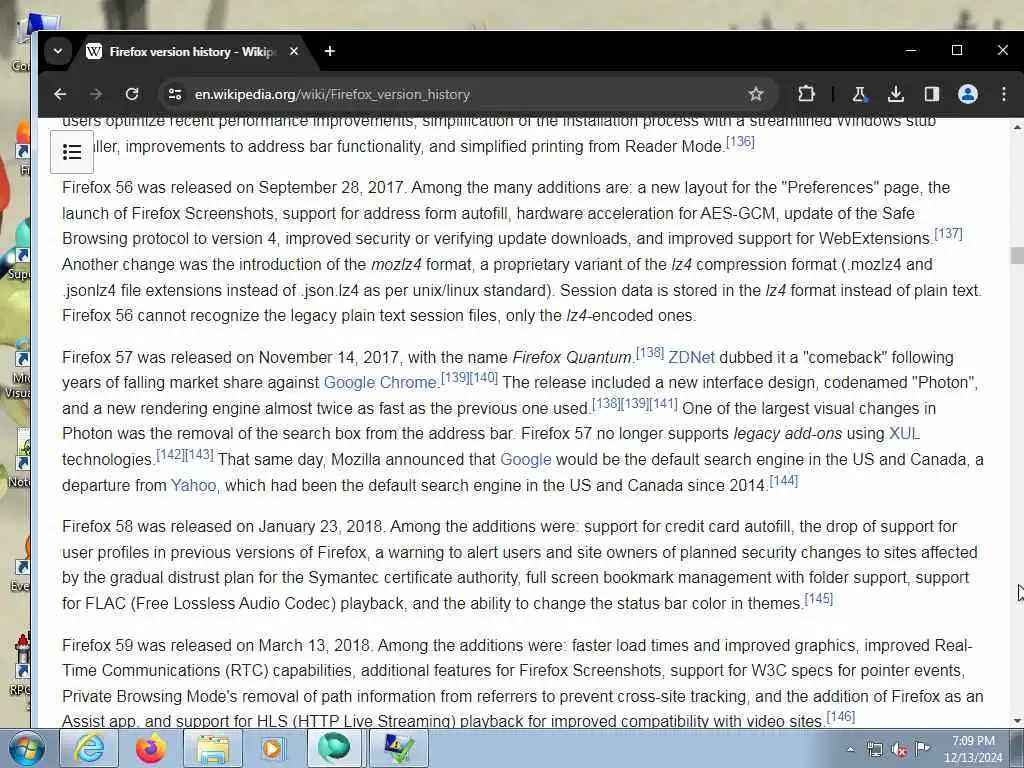Open citation 136
This screenshot has height=768, width=1024.
[740, 141]
